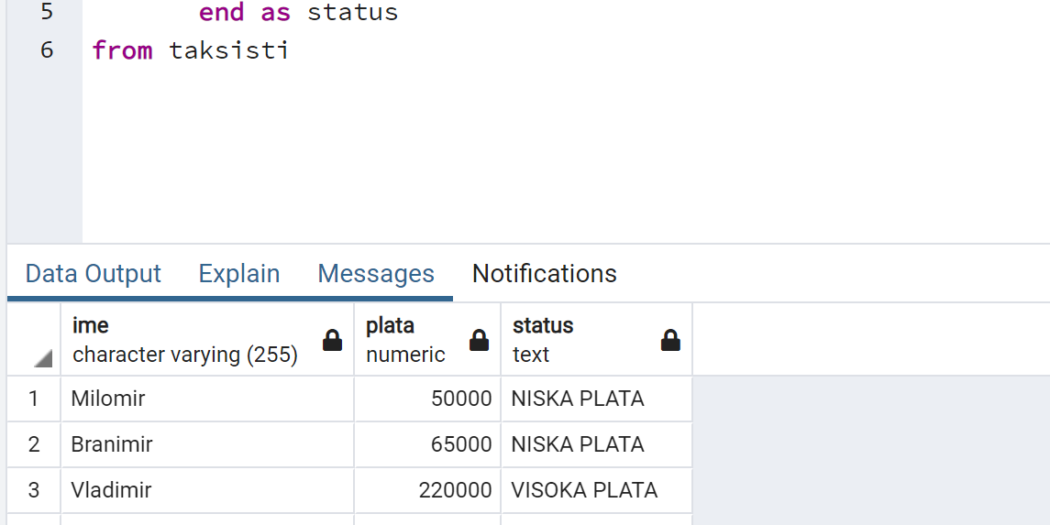
Task: Click line number 5 in editor gutter
Action: coord(46,12)
